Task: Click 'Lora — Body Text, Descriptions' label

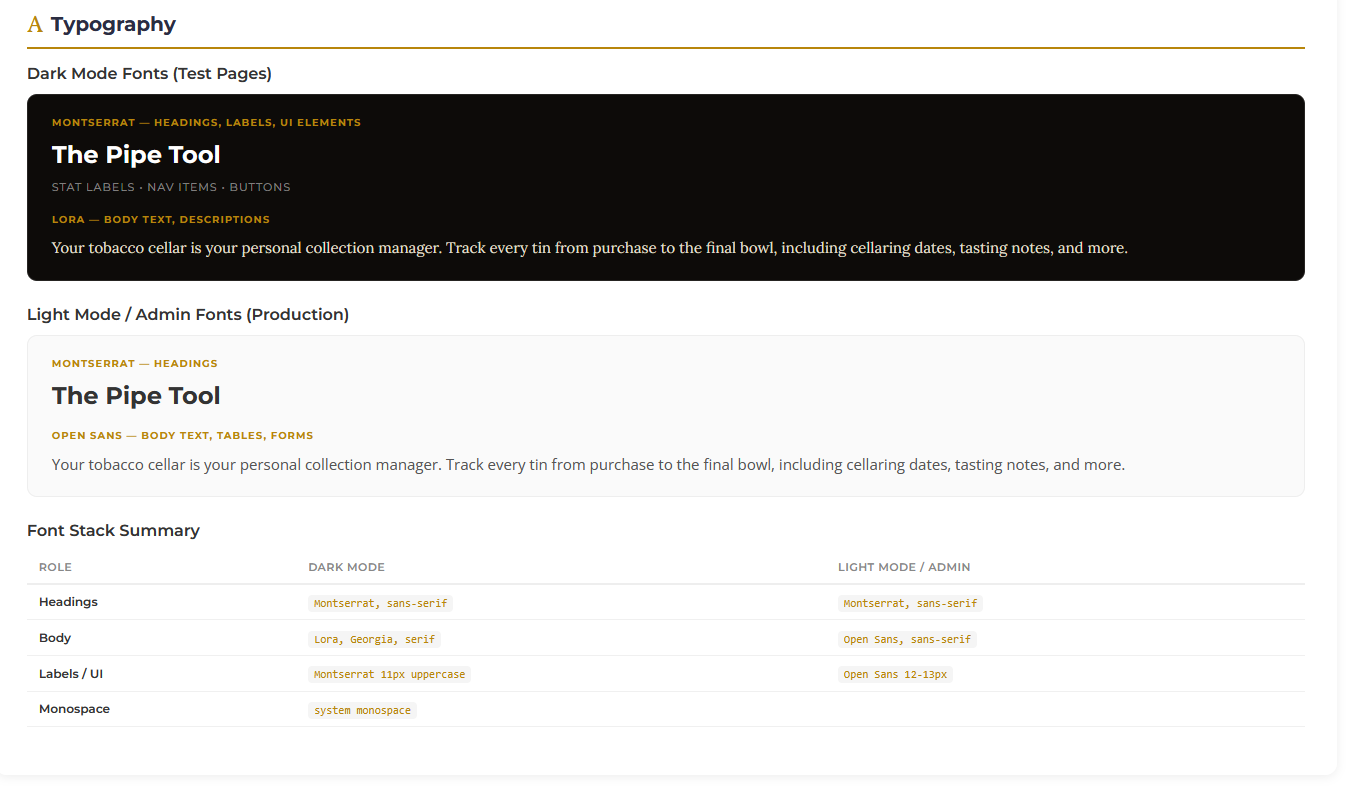Action: (x=161, y=219)
